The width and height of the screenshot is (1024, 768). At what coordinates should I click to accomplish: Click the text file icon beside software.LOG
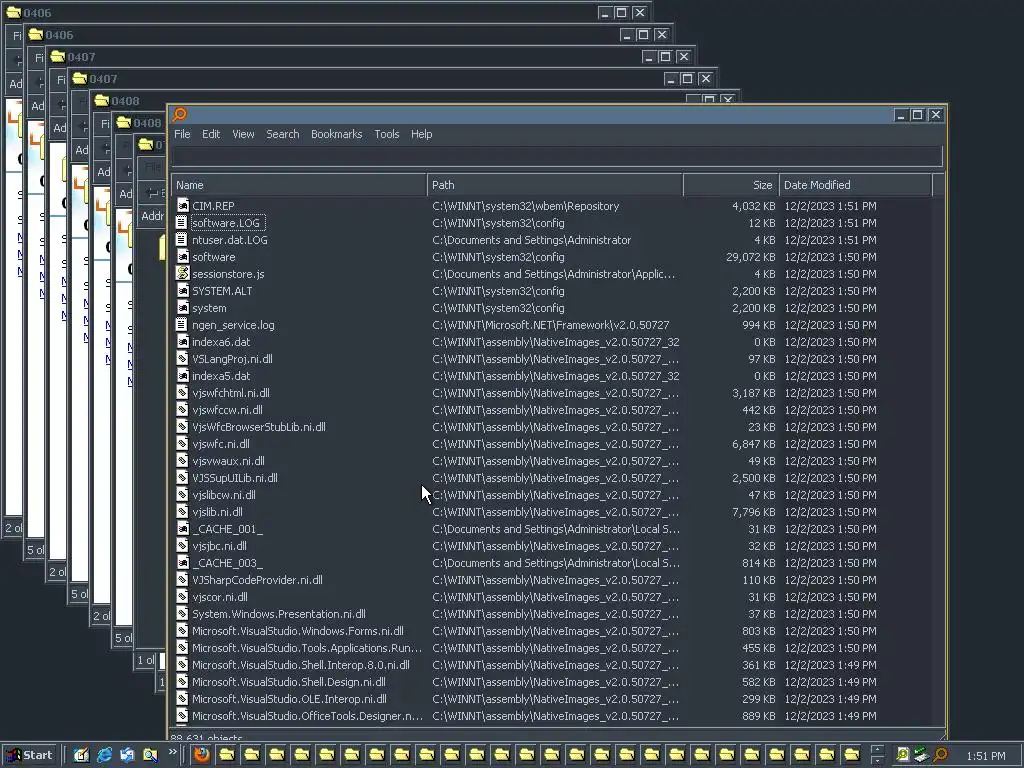click(183, 223)
